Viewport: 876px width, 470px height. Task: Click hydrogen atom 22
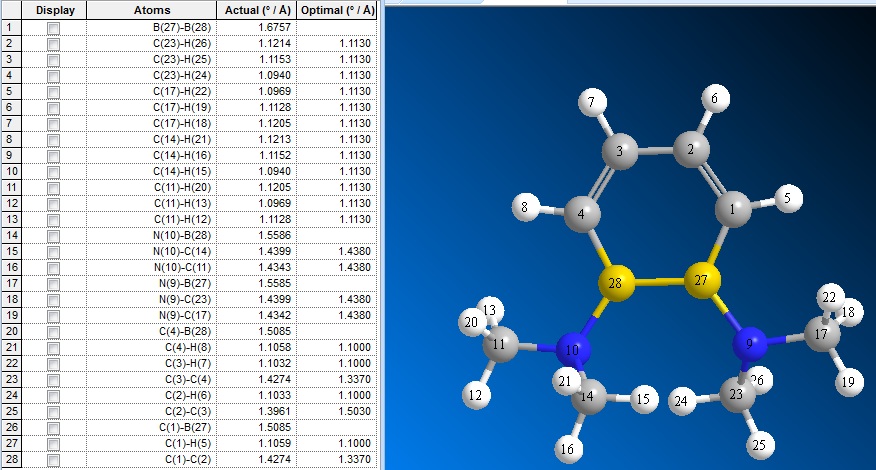tap(830, 297)
